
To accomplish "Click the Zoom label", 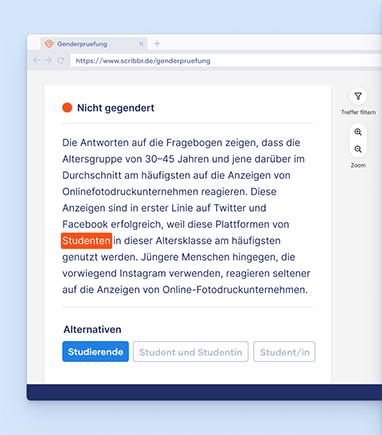I will point(358,165).
